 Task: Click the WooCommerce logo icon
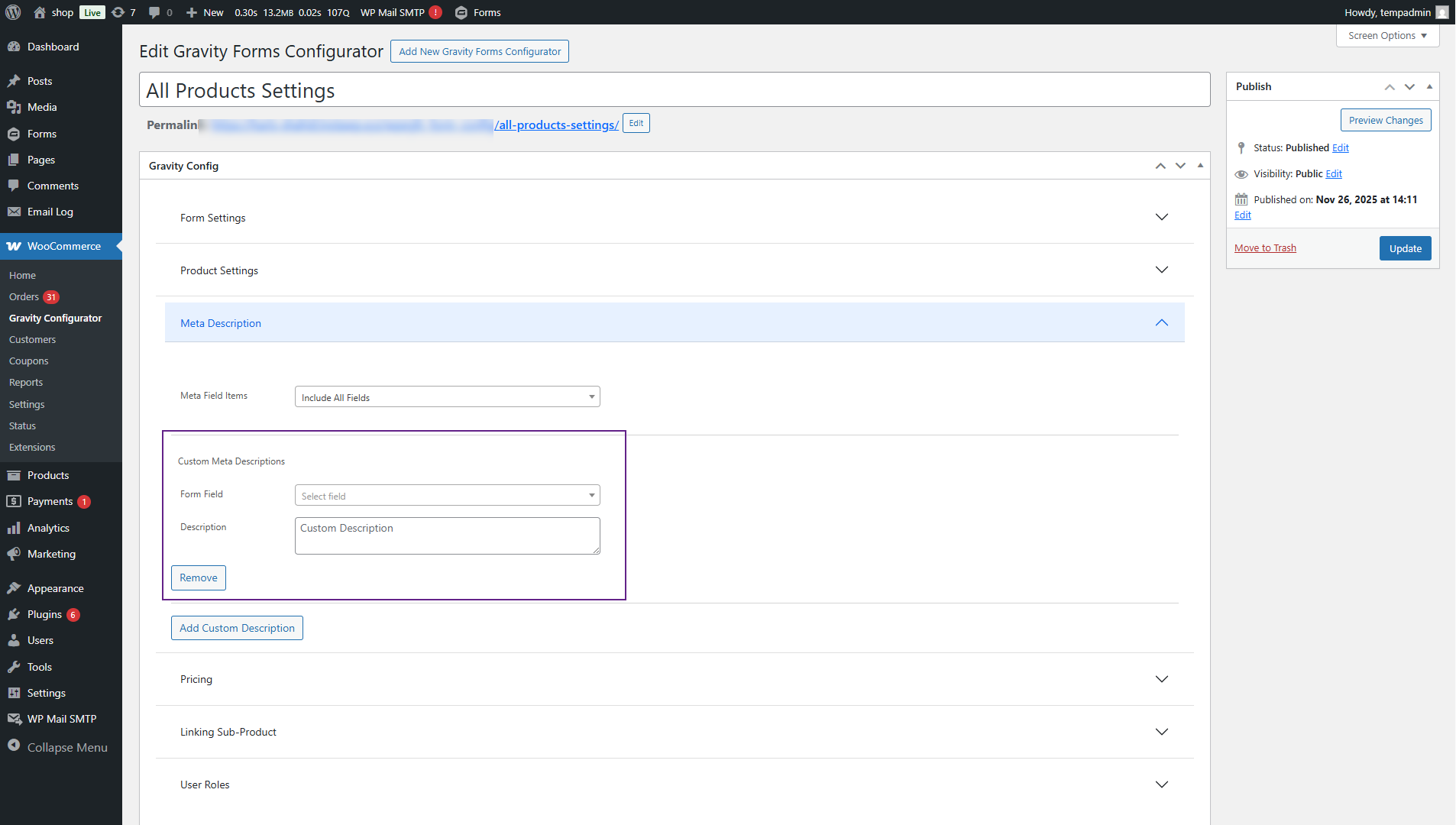point(14,246)
